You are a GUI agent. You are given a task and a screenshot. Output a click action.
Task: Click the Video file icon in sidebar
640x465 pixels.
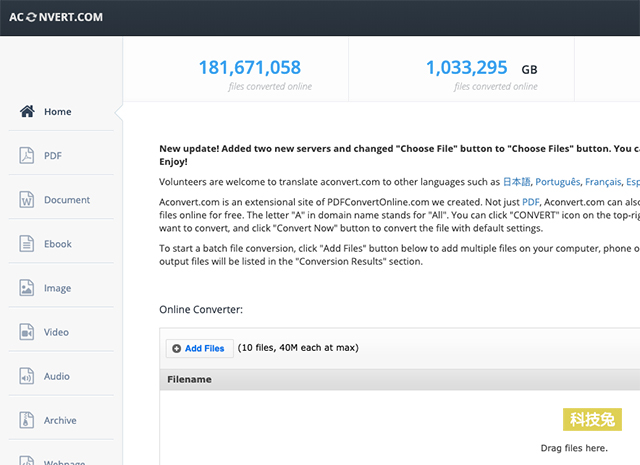pos(27,332)
